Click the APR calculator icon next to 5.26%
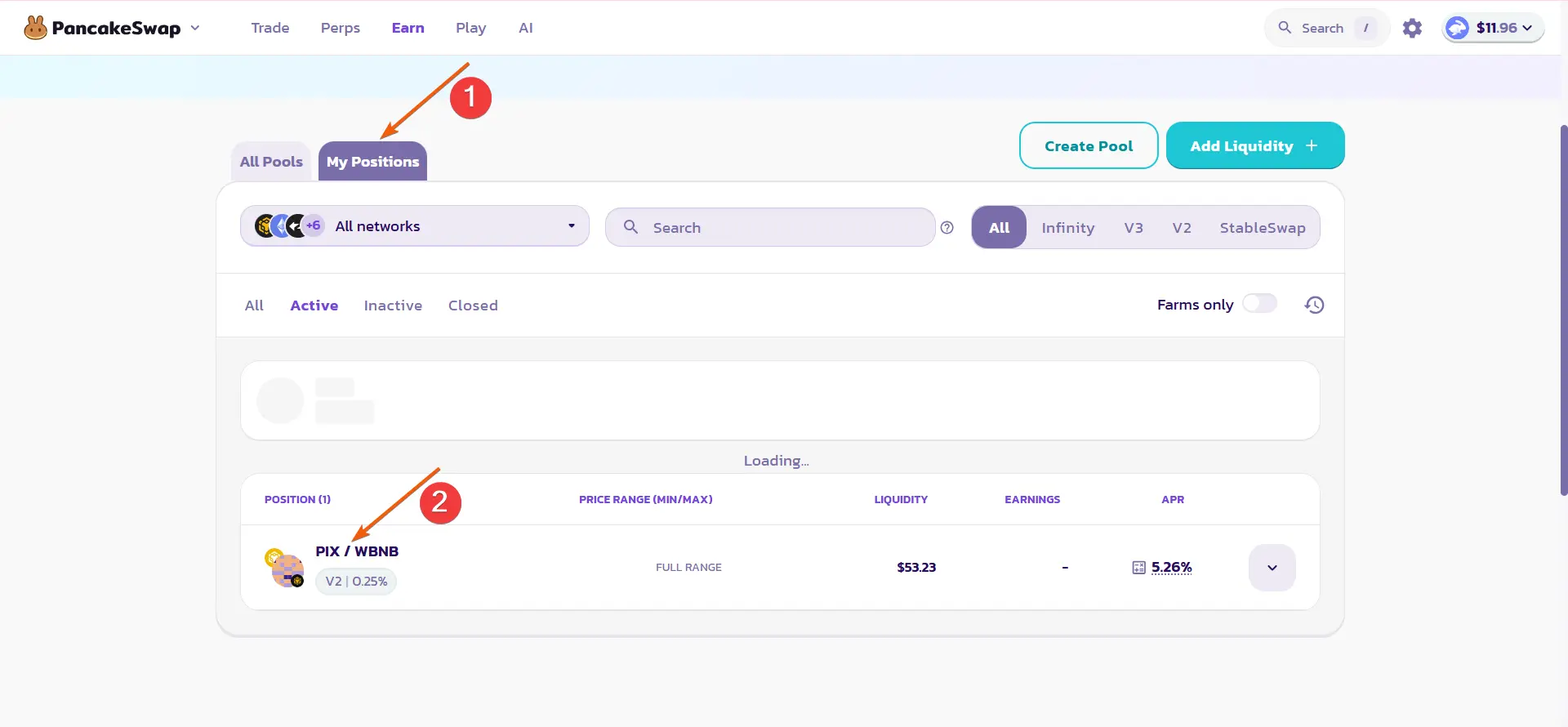1568x727 pixels. tap(1138, 568)
